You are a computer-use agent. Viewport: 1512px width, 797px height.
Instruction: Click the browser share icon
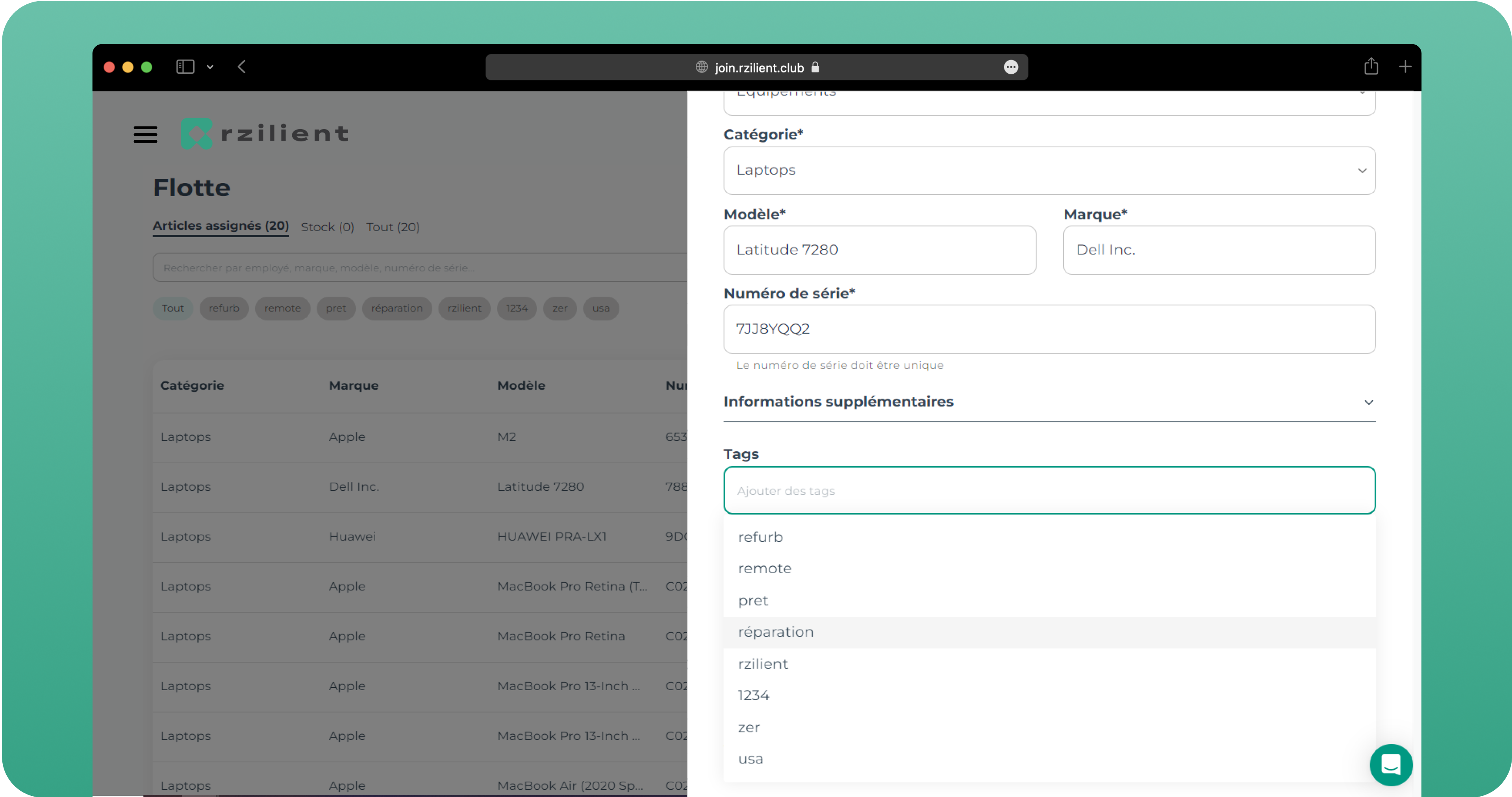coord(1371,67)
